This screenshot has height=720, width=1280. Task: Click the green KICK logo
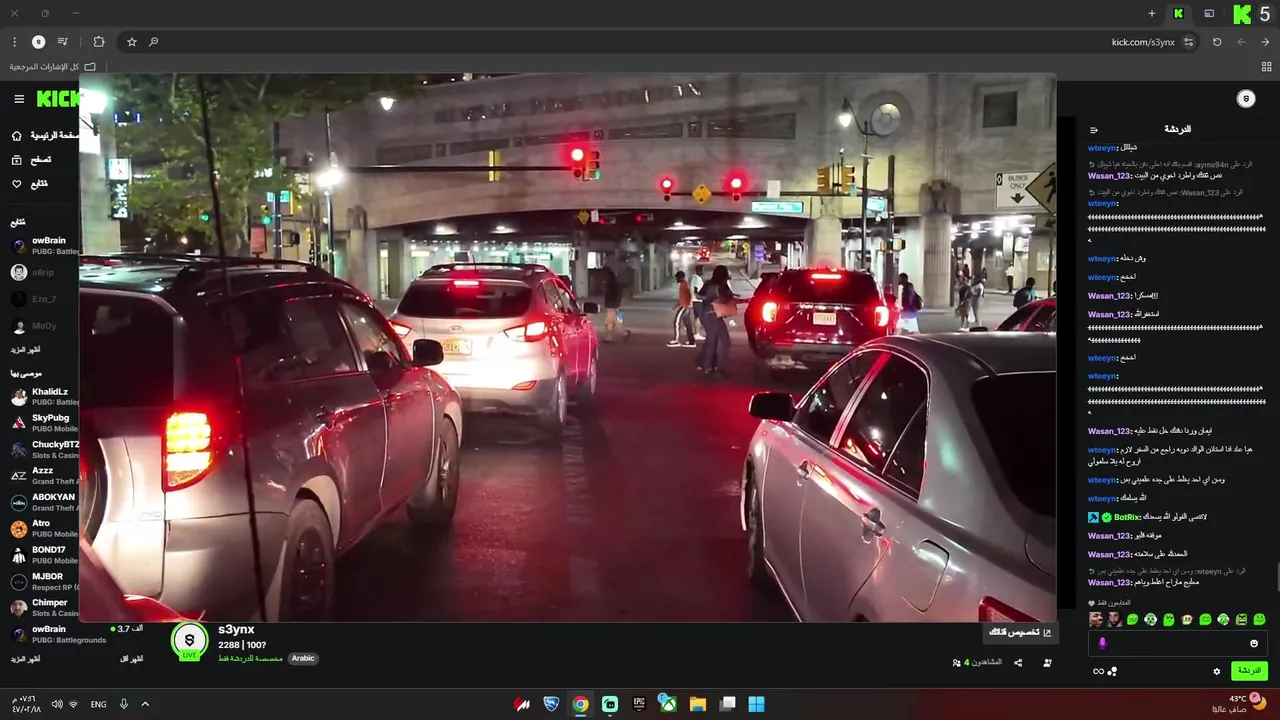pyautogui.click(x=58, y=98)
